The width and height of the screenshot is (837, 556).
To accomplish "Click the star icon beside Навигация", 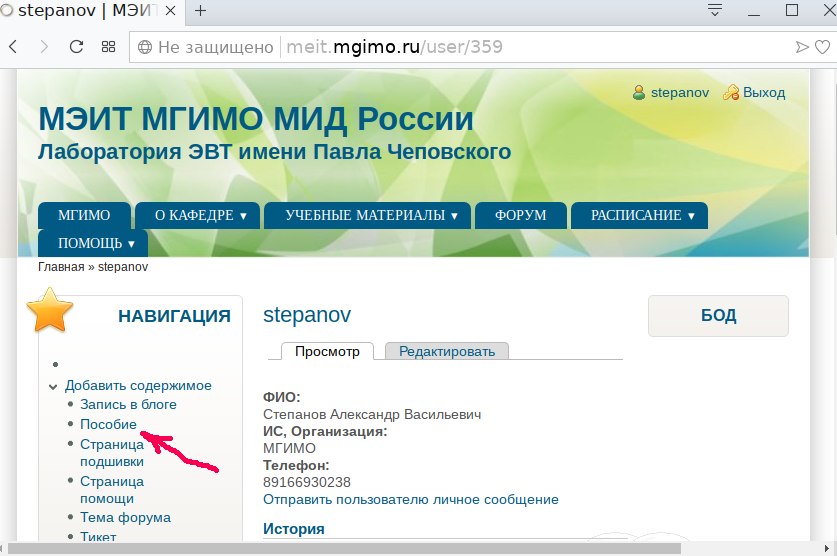I will [50, 310].
